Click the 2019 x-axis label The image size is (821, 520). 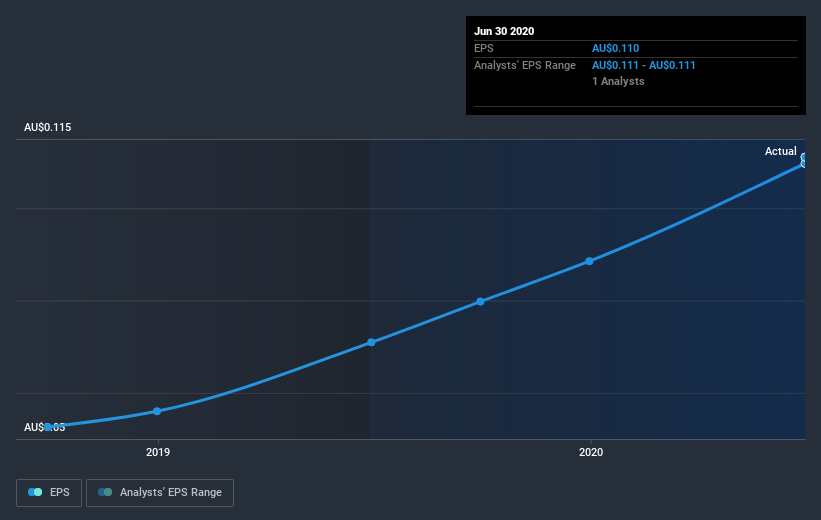158,452
